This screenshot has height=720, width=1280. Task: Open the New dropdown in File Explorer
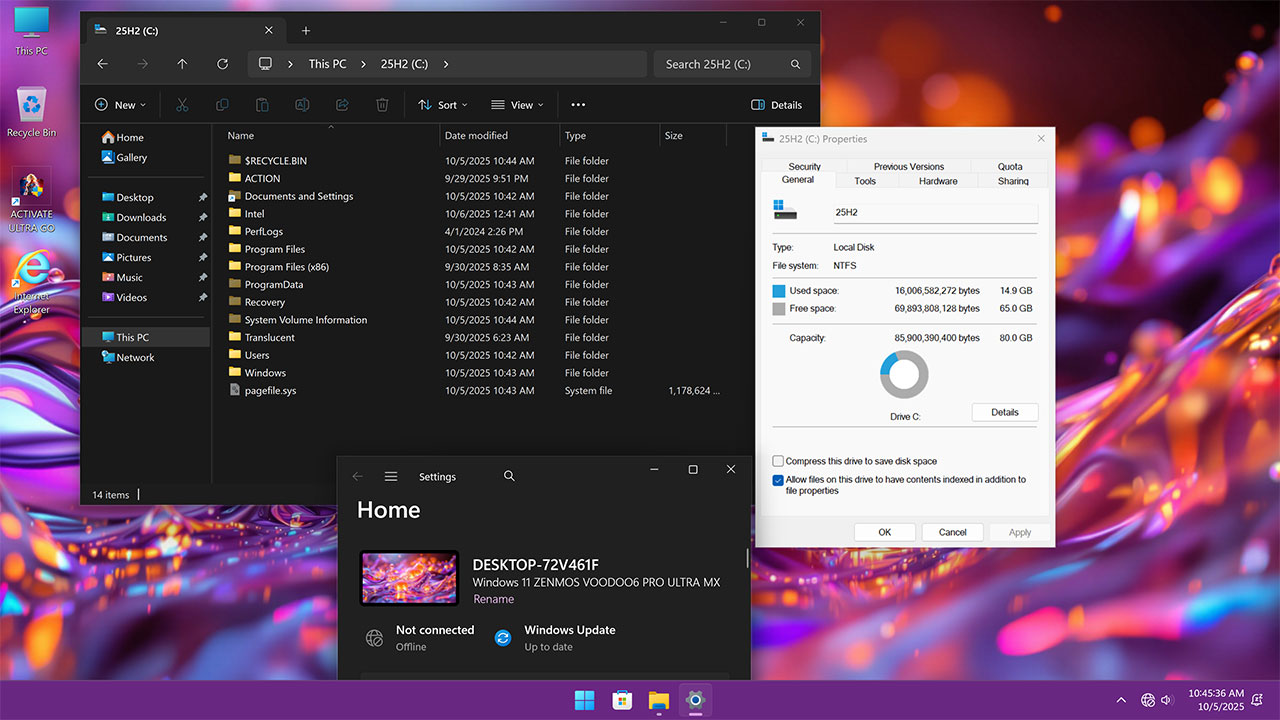(120, 105)
